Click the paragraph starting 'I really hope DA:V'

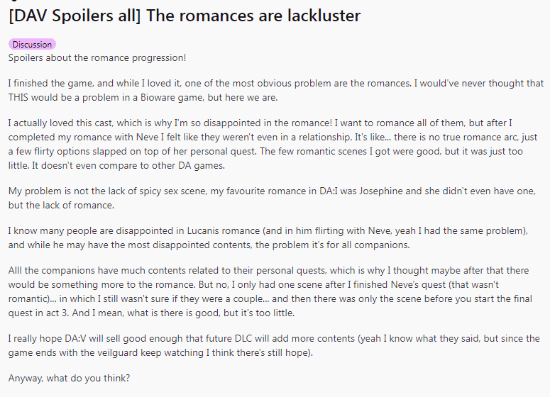click(274, 346)
